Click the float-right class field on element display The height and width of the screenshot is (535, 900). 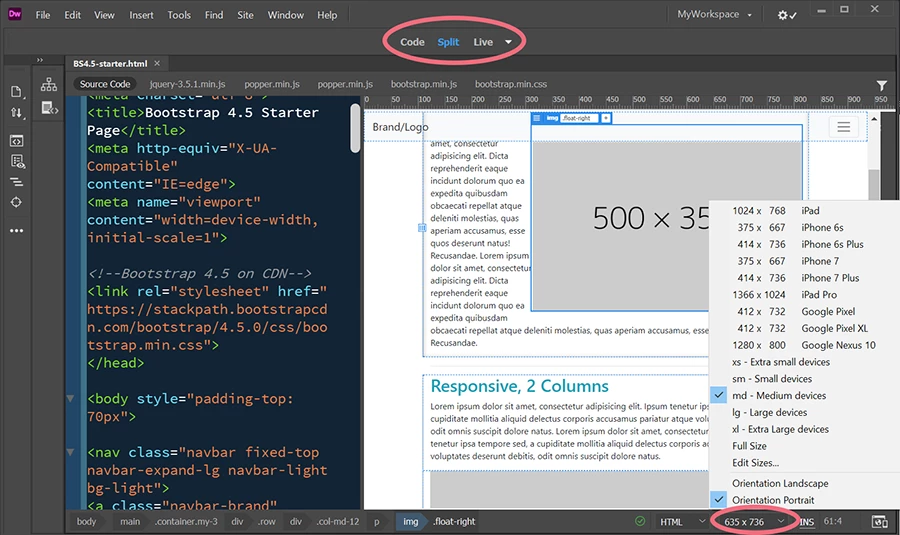click(x=580, y=118)
